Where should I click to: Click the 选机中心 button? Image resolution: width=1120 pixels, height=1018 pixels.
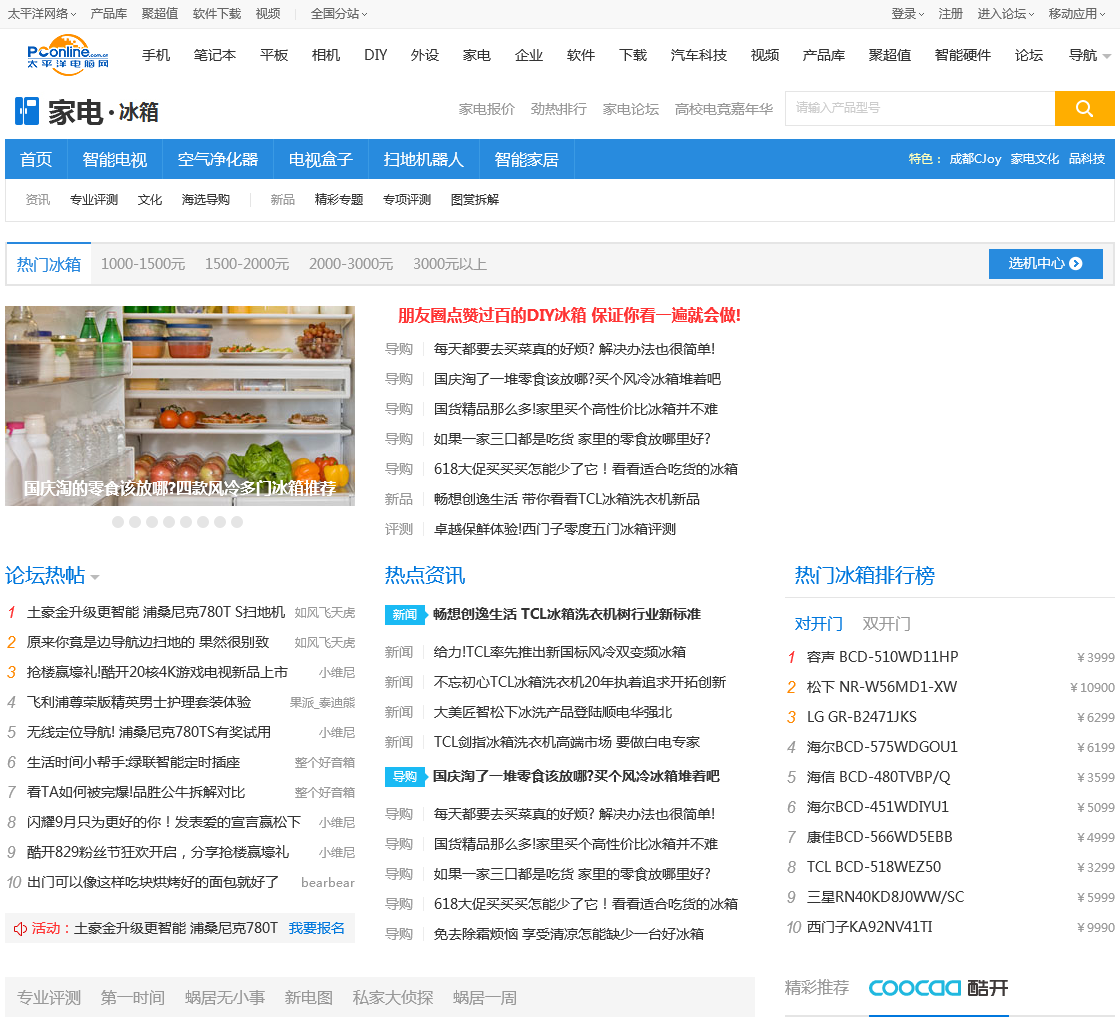[1045, 264]
